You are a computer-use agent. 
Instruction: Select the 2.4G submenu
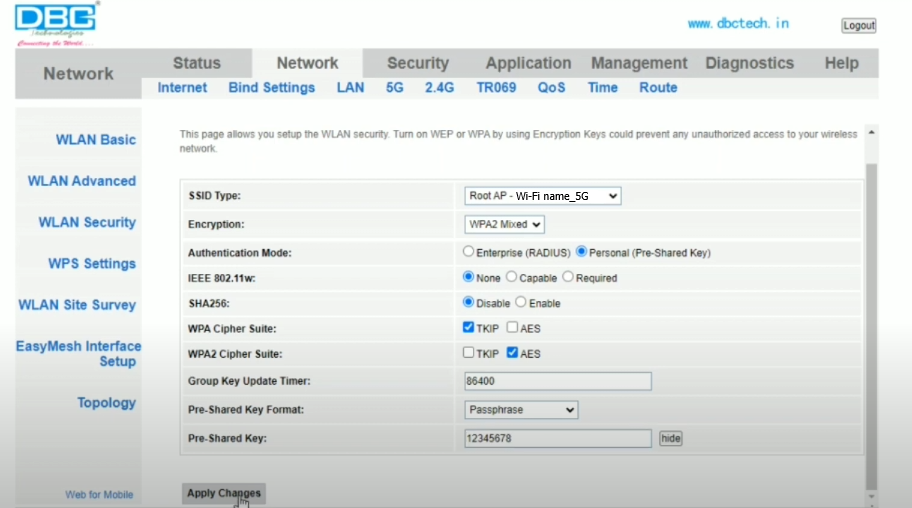click(x=439, y=88)
